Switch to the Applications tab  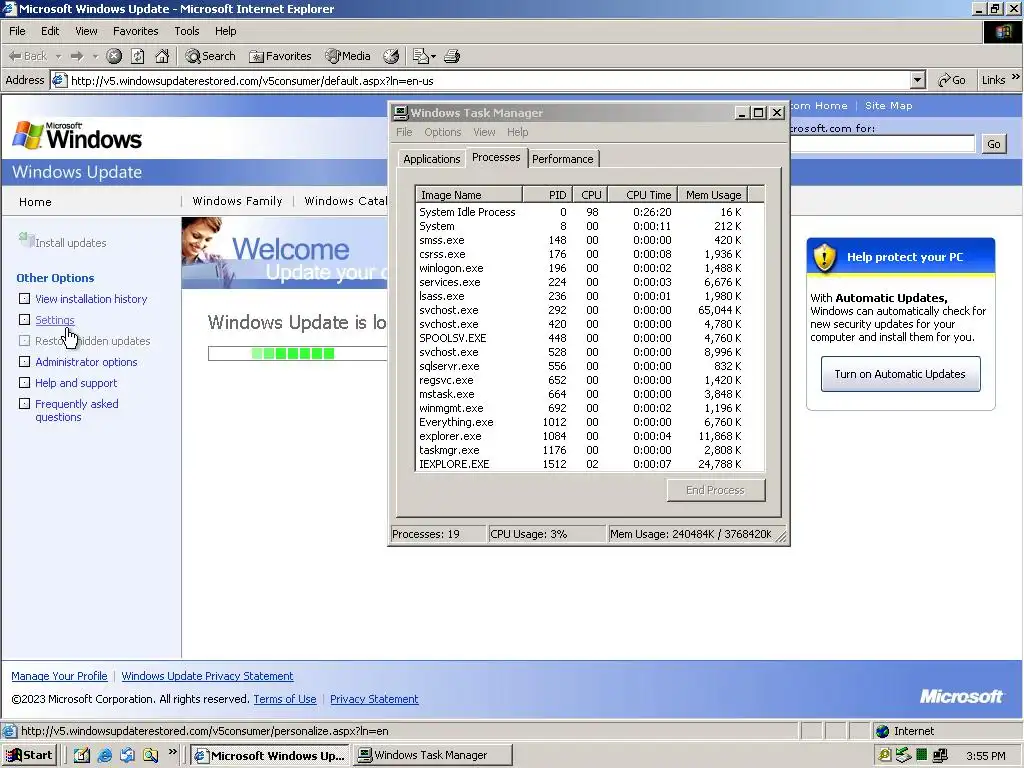(x=431, y=159)
